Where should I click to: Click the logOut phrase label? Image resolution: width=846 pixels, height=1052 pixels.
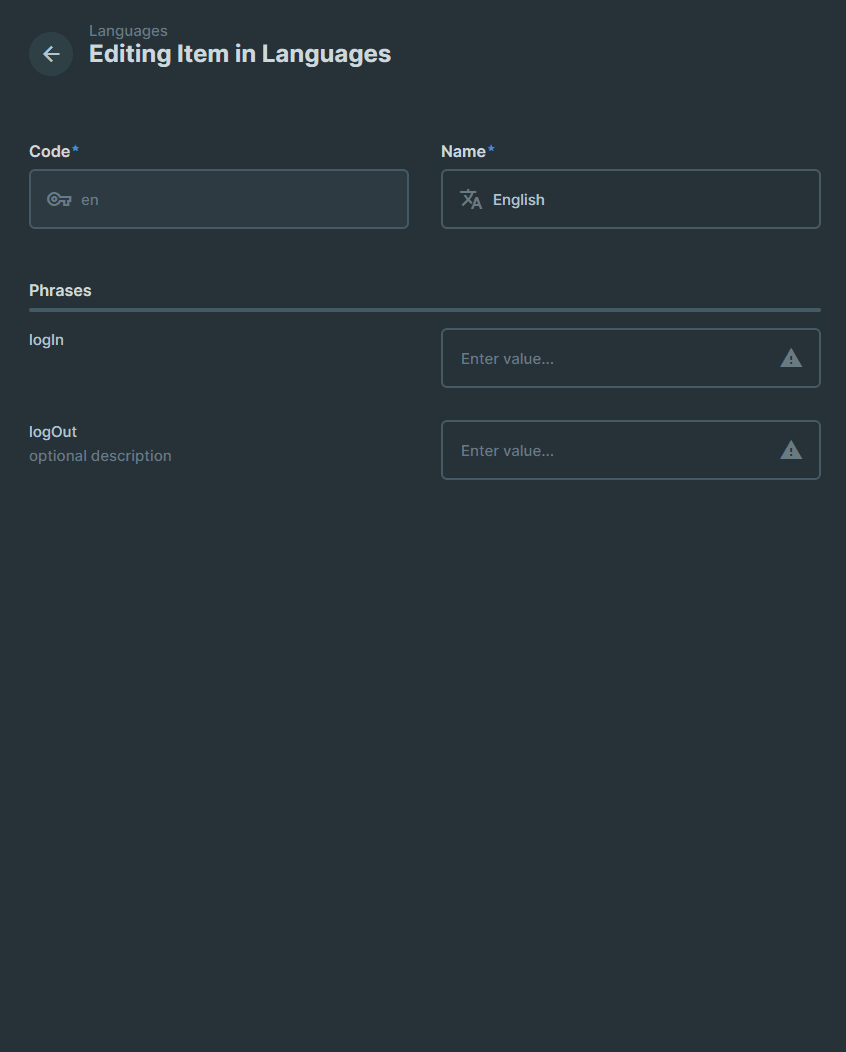click(53, 432)
